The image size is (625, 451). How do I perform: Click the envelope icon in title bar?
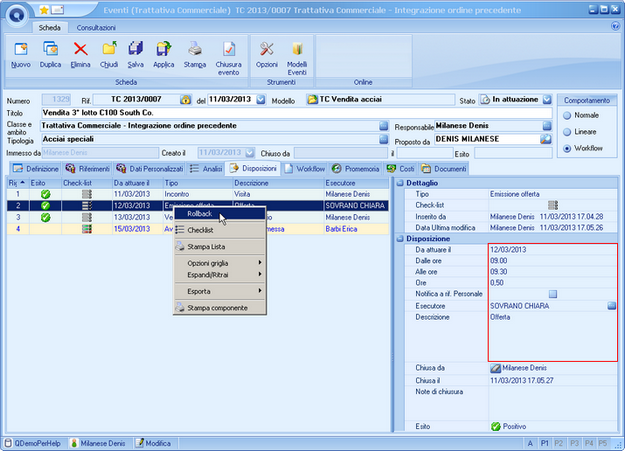[57, 10]
